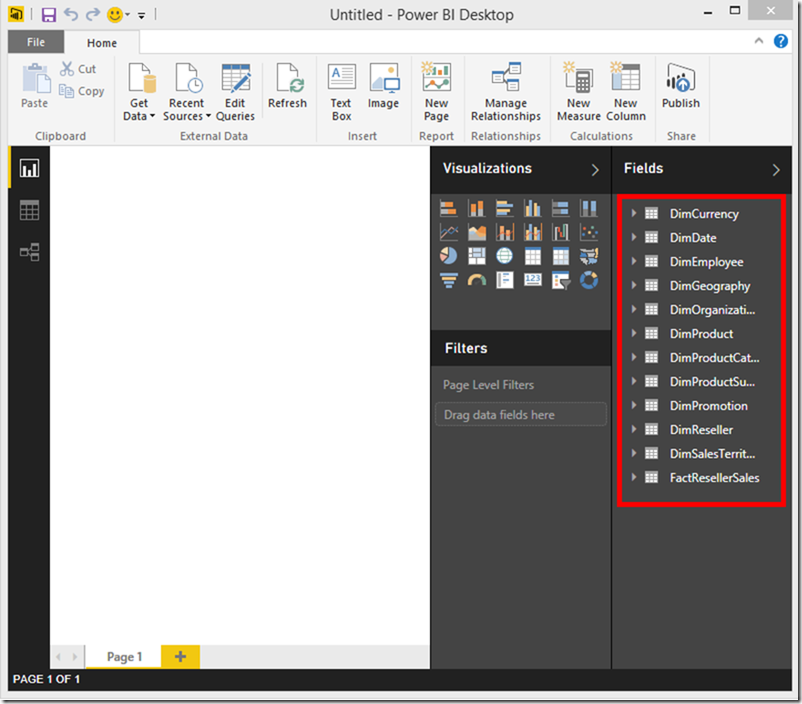Select the stacked column chart visualization

click(x=477, y=208)
